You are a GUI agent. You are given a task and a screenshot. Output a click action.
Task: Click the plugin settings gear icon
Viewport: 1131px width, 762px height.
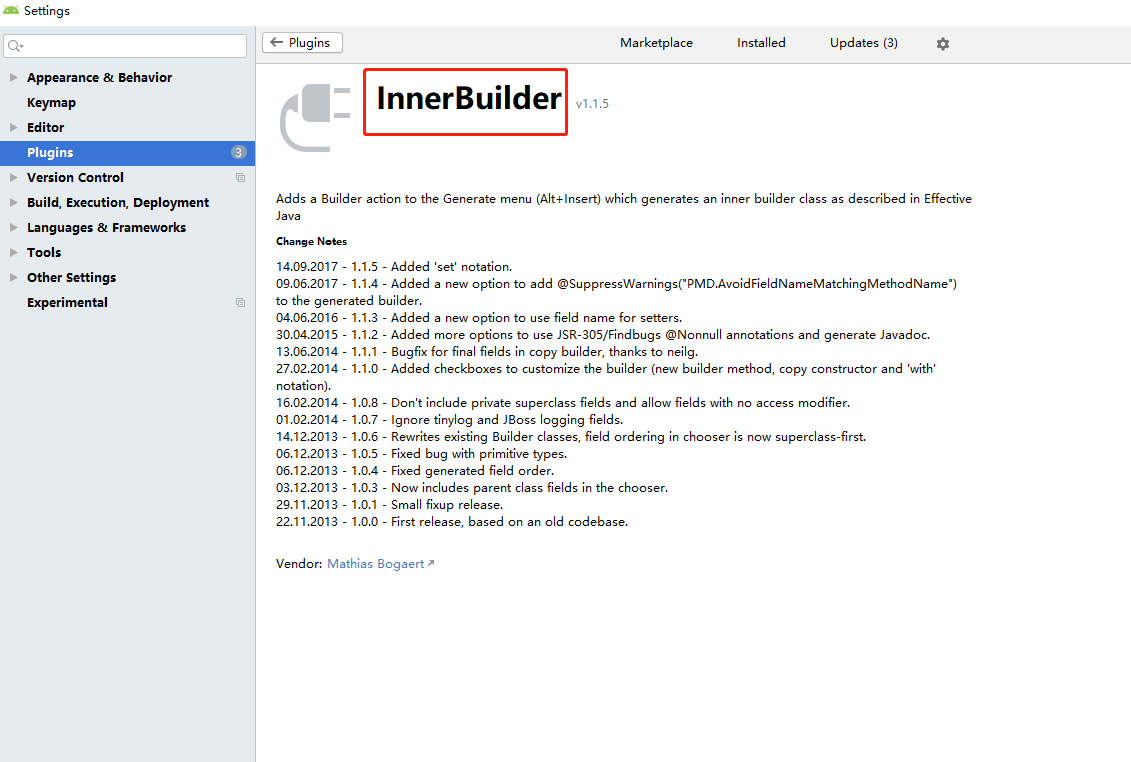click(943, 44)
